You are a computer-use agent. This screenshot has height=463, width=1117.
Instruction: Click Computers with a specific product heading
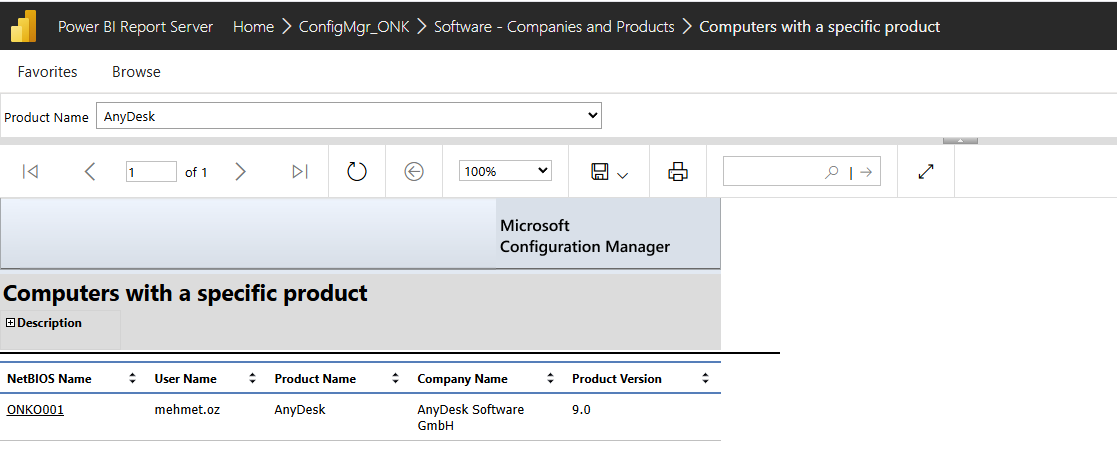pyautogui.click(x=185, y=293)
